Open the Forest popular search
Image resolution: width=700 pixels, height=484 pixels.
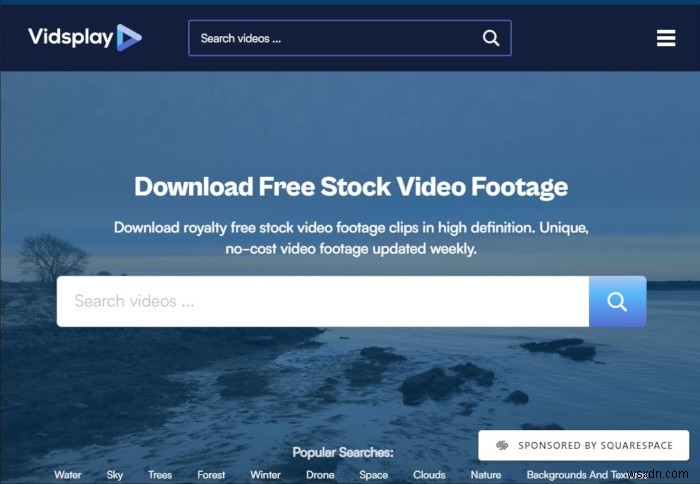coord(211,475)
